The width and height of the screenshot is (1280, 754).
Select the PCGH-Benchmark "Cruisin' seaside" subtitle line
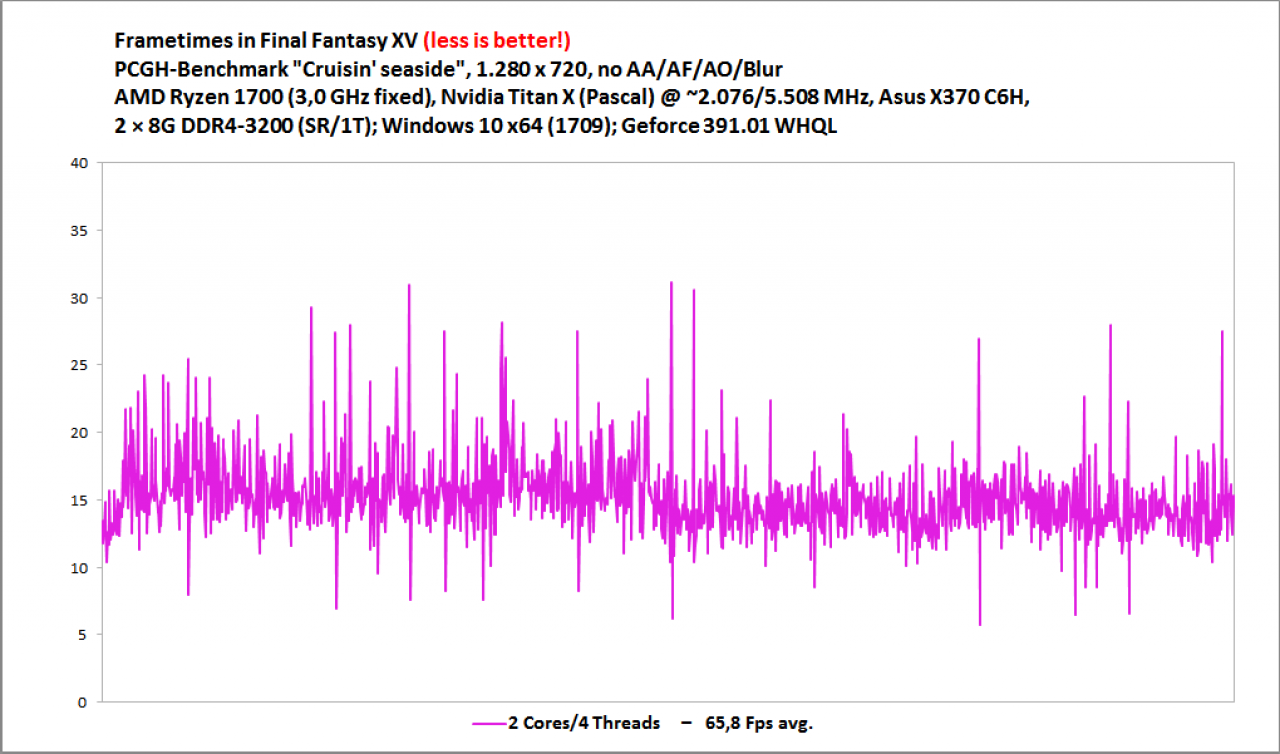coord(449,70)
